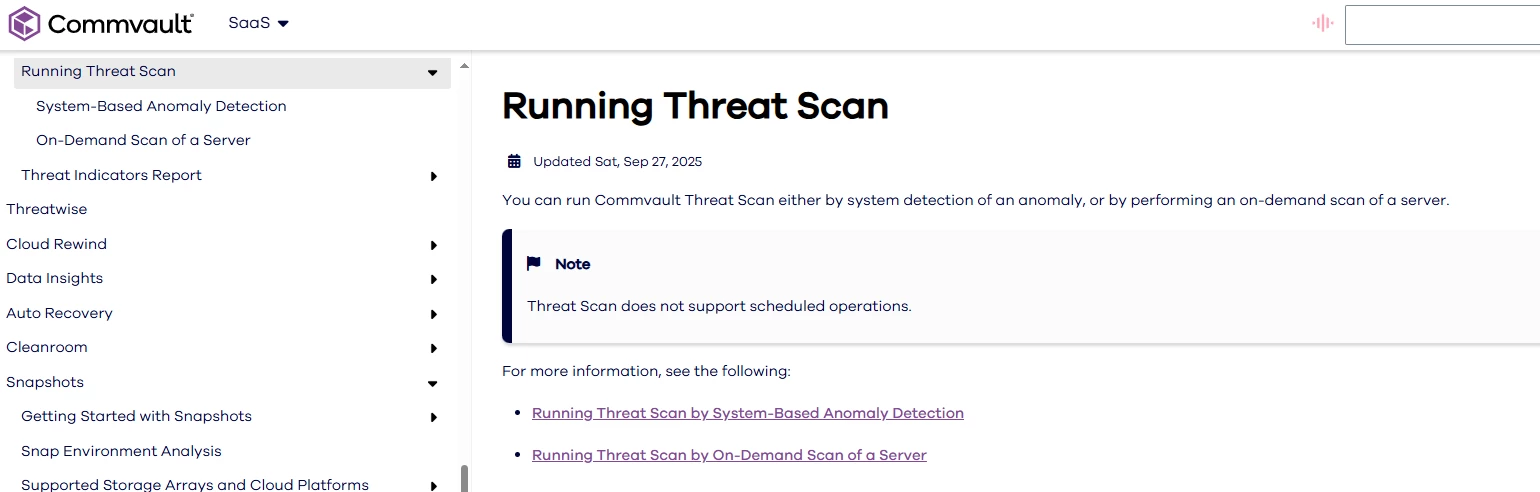Open the SaaS dropdown menu
The width and height of the screenshot is (1540, 492).
[x=258, y=23]
